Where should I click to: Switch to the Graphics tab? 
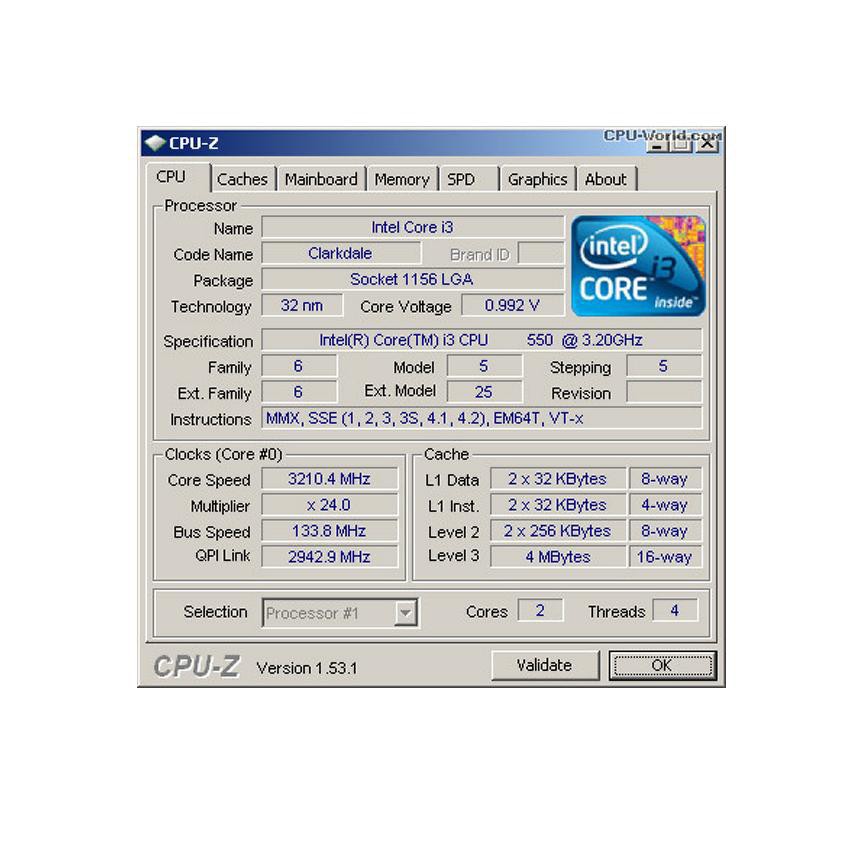point(537,178)
